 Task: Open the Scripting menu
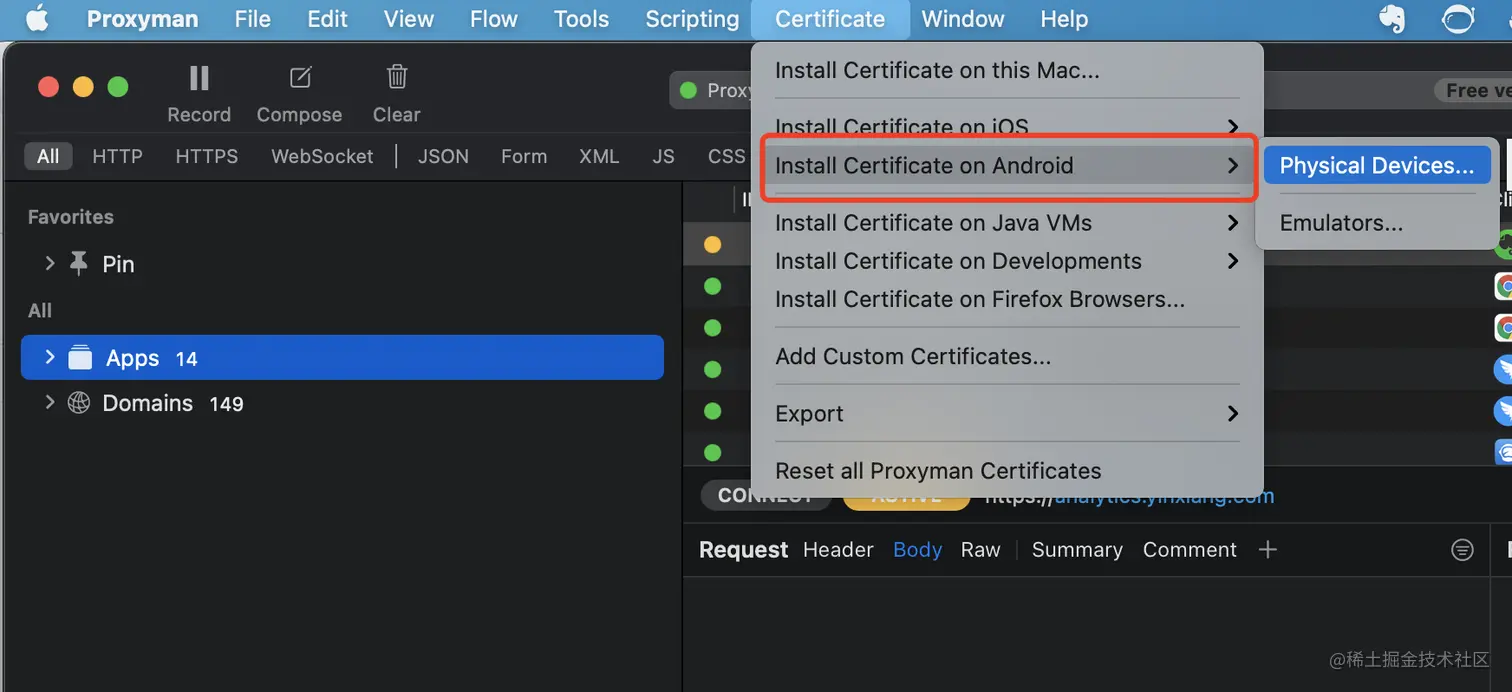click(x=692, y=19)
